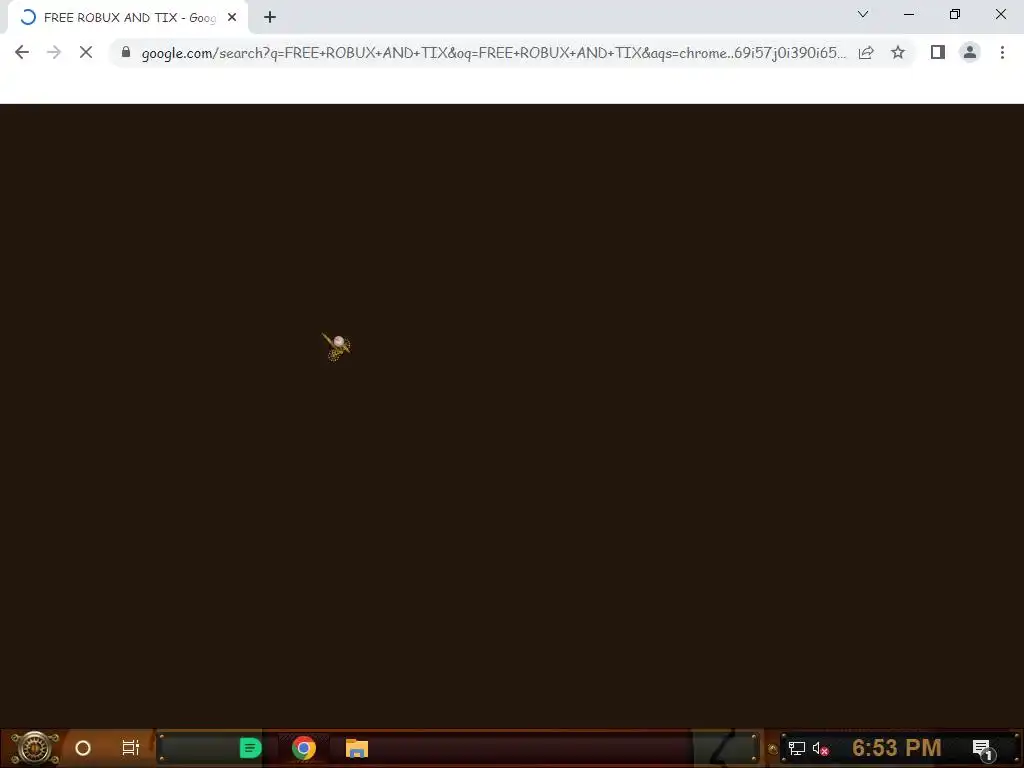Show hidden system tray icons
Image resolution: width=1024 pixels, height=768 pixels.
point(773,749)
